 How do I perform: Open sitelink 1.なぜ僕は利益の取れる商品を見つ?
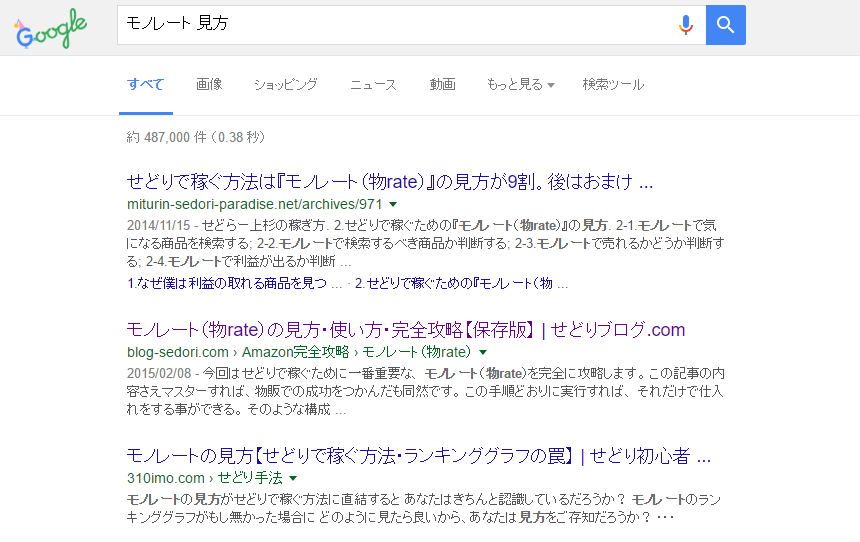pyautogui.click(x=234, y=283)
